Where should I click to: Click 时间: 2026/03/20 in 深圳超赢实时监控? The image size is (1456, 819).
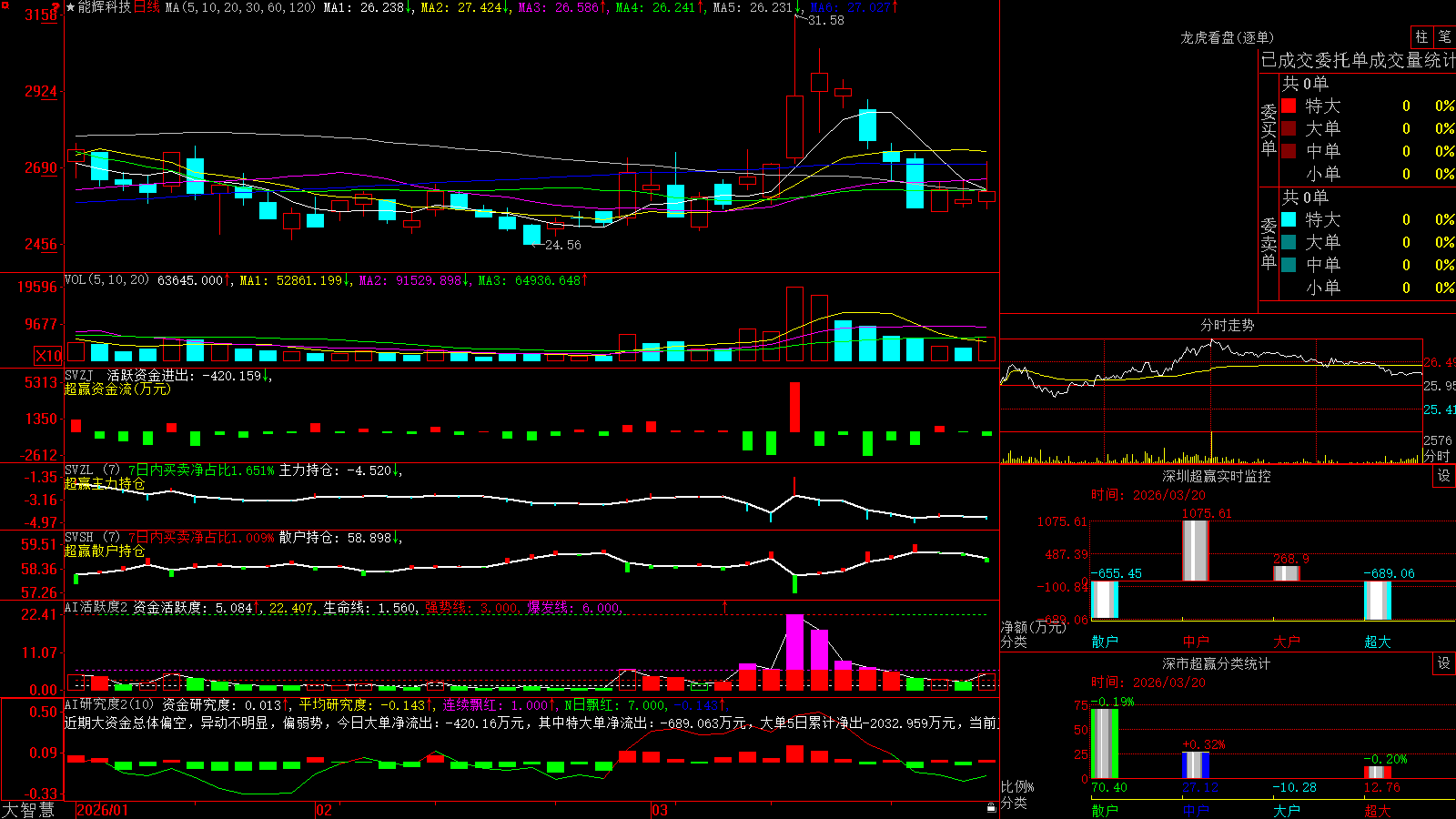pyautogui.click(x=1148, y=495)
